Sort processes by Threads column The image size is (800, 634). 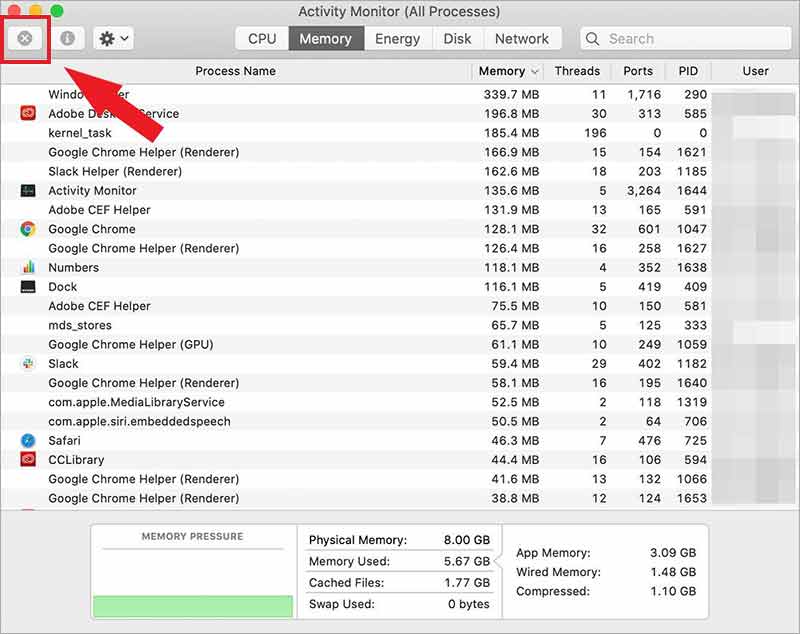point(578,71)
